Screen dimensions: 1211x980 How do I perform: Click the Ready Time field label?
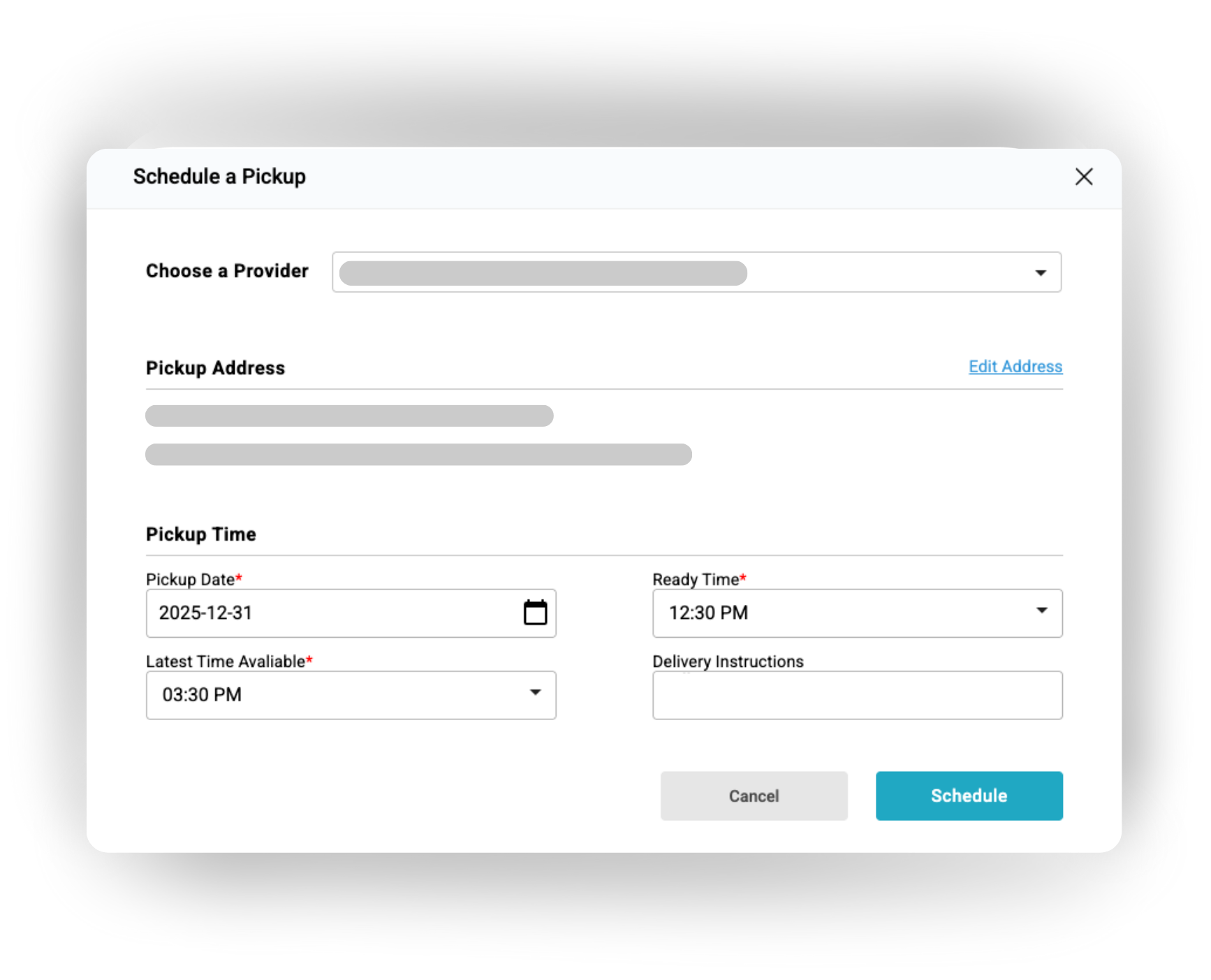tap(696, 580)
